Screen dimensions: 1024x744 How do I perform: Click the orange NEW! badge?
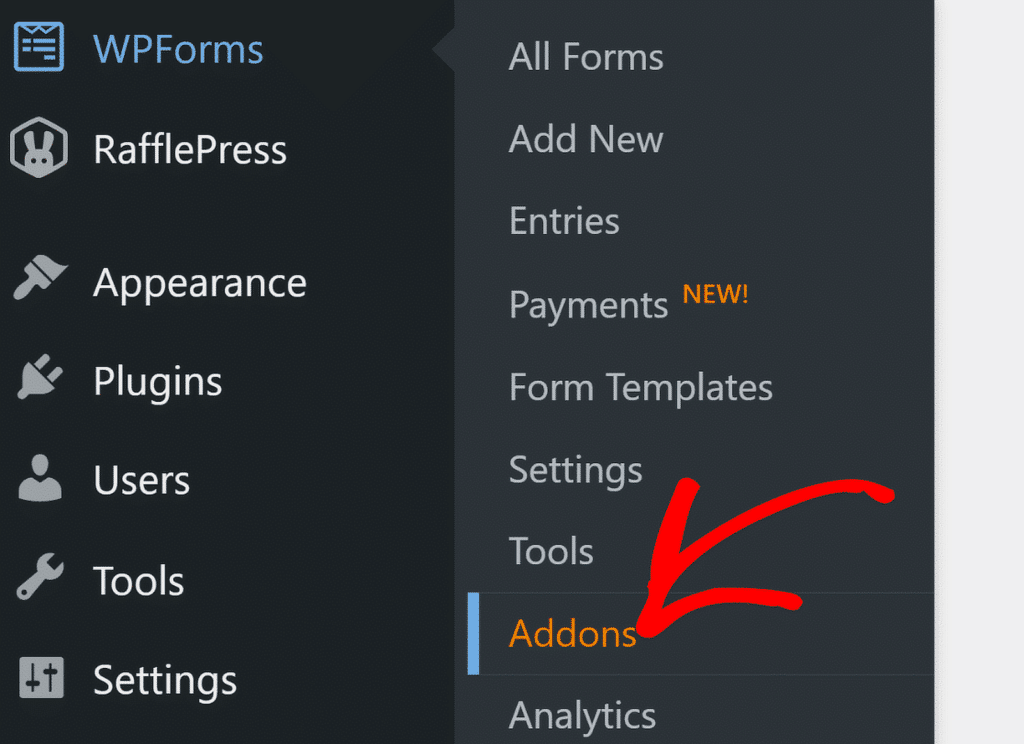[716, 295]
